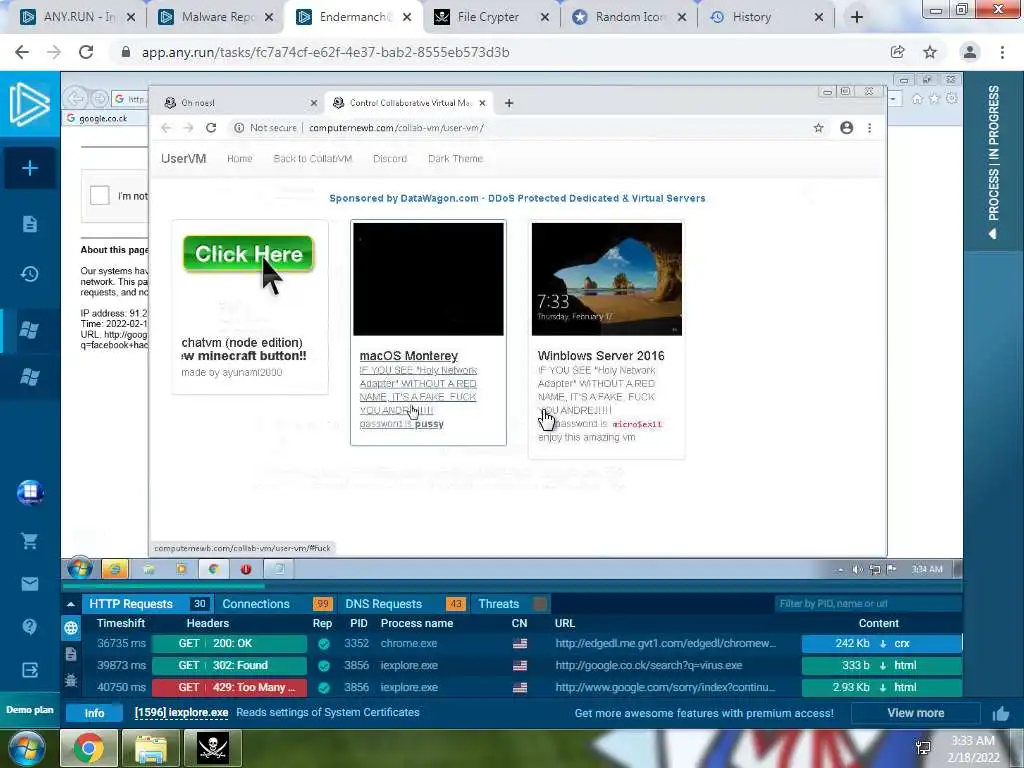The height and width of the screenshot is (768, 1024).
Task: Select the Connections tab
Action: 276,604
